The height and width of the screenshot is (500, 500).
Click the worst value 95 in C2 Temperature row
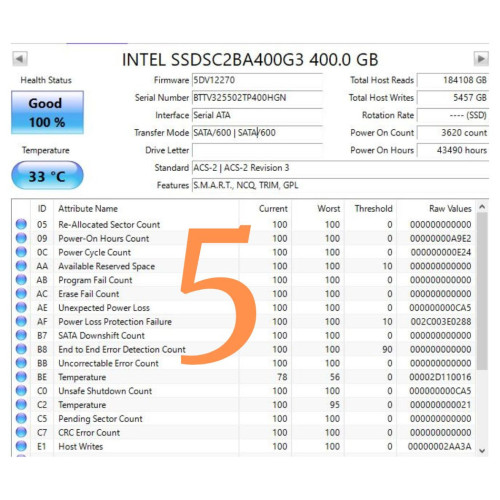334,405
